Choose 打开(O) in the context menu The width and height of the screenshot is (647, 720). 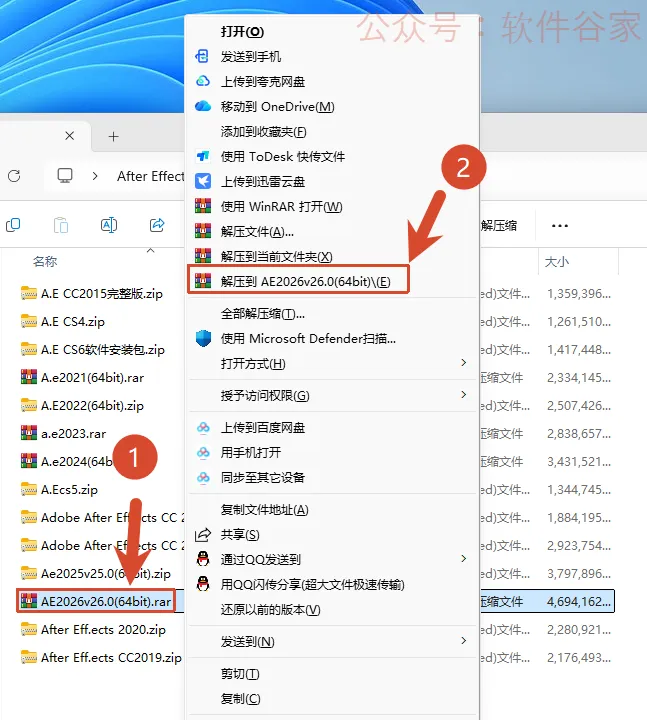242,32
